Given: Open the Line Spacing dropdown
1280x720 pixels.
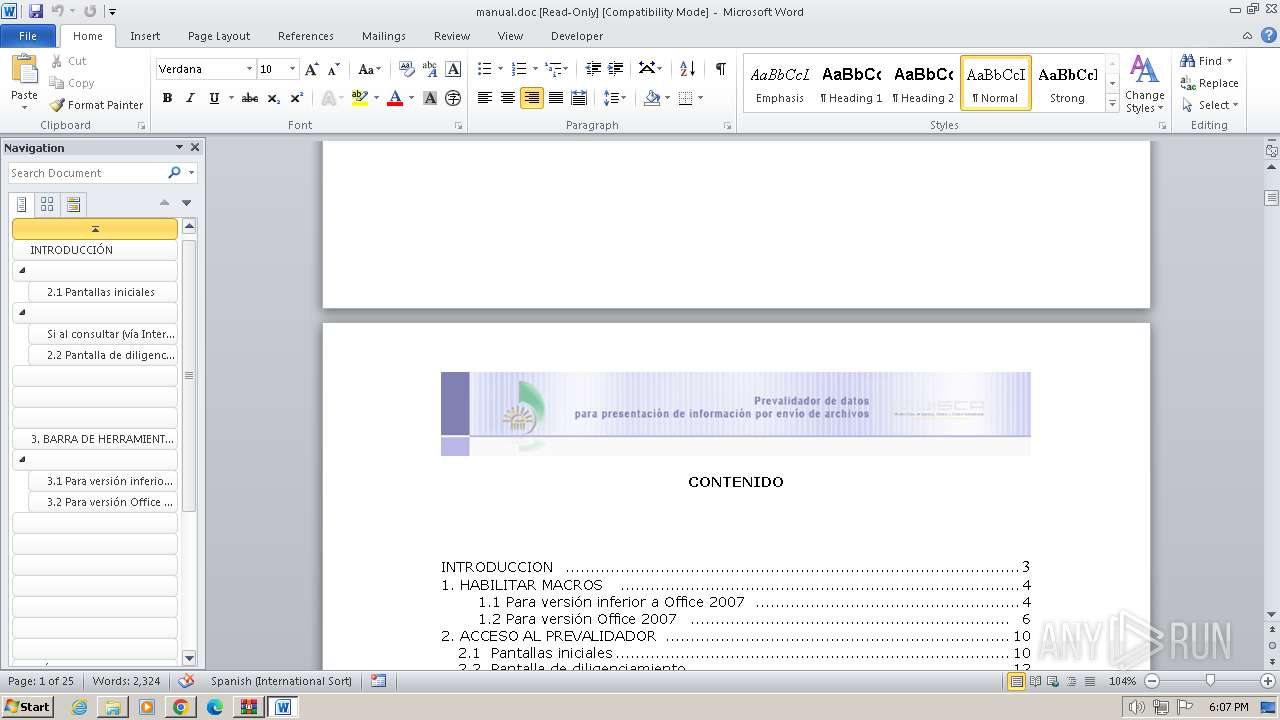Looking at the screenshot, I should [615, 98].
